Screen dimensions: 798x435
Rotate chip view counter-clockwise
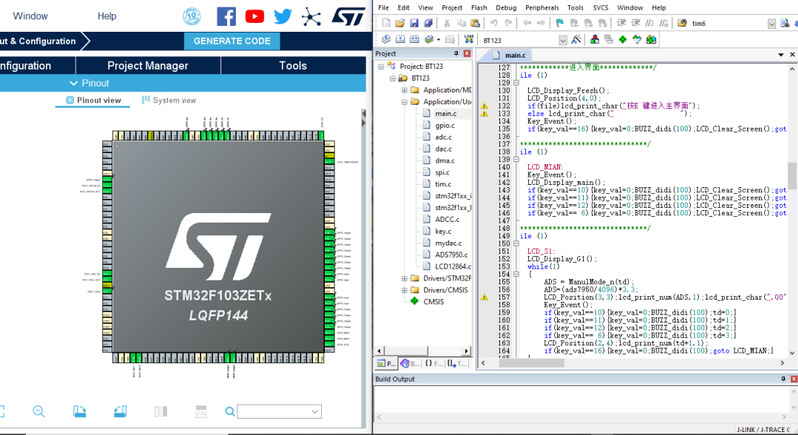pos(120,411)
